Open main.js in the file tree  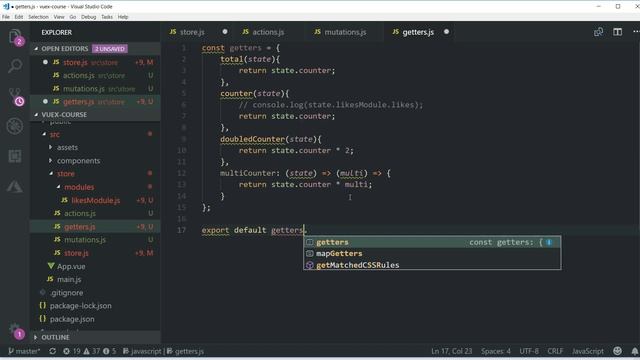coord(96,279)
